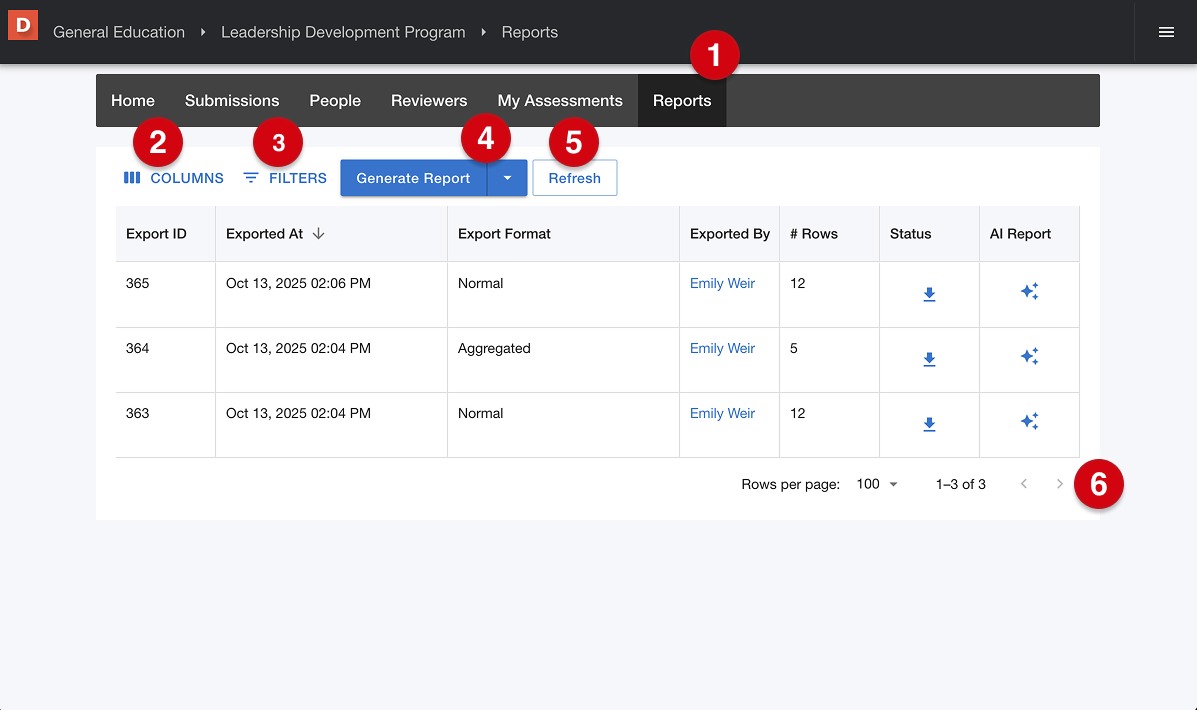1197x710 pixels.
Task: Click the Export Format column header
Action: [x=563, y=234]
